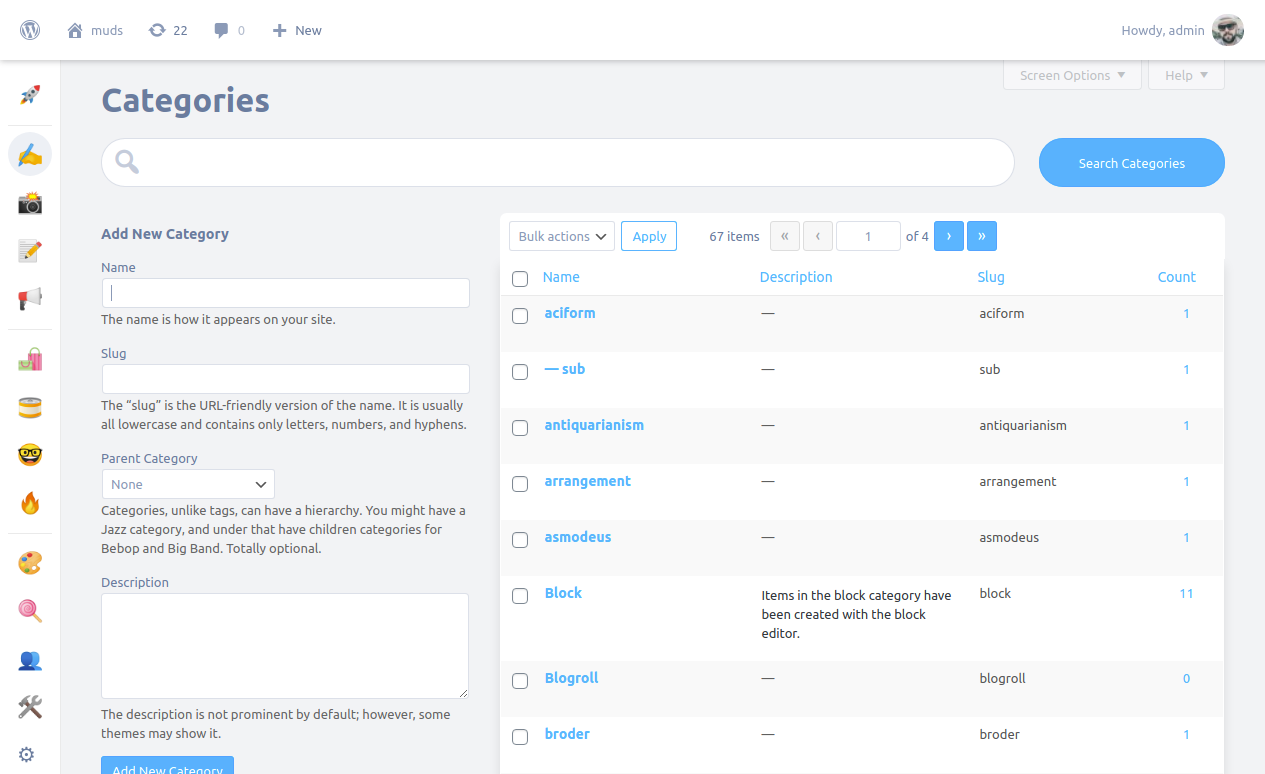Go to the next page of categories

[949, 236]
